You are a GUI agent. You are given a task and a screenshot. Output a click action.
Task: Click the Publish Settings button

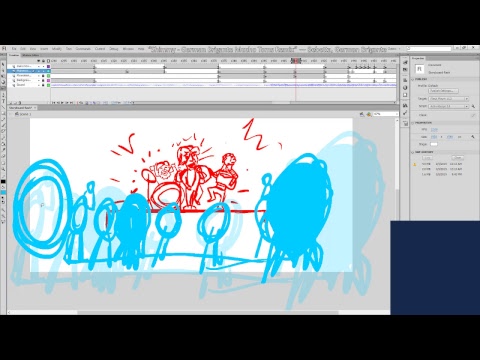tap(443, 91)
